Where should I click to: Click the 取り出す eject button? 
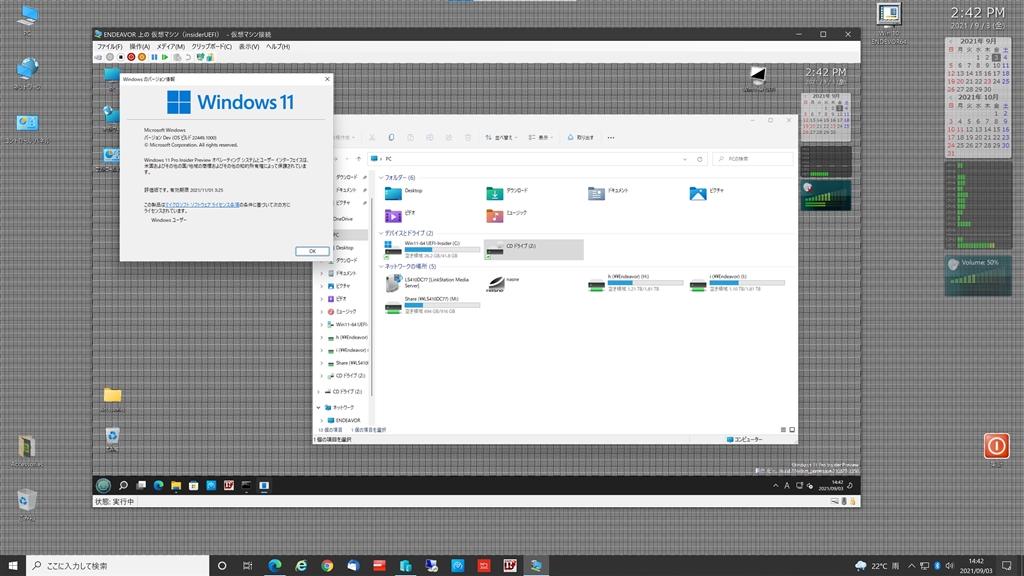click(581, 137)
